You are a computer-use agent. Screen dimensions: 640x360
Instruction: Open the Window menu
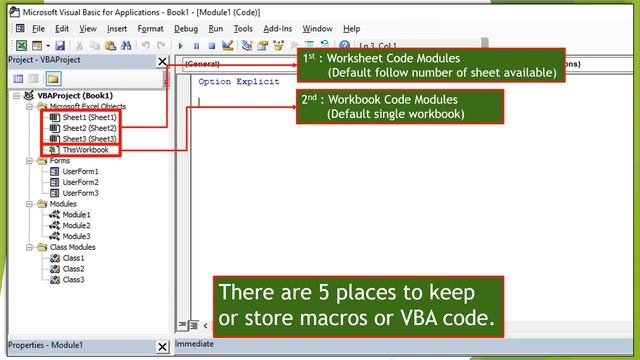click(317, 29)
